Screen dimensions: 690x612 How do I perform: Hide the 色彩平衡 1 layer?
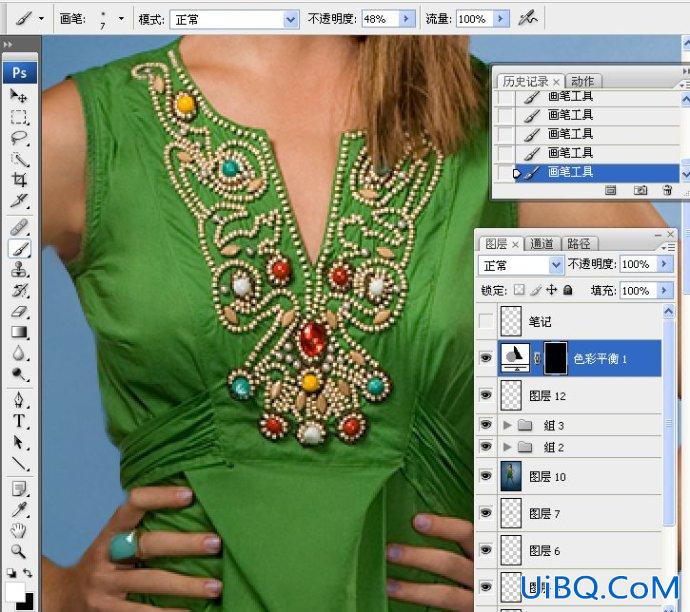[486, 358]
